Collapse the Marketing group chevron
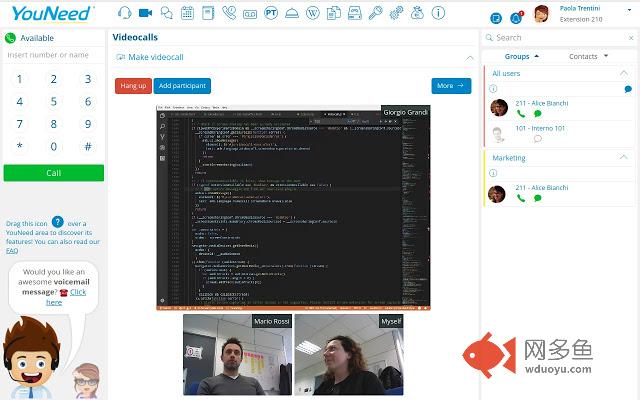Image resolution: width=640 pixels, height=400 pixels. pyautogui.click(x=624, y=158)
